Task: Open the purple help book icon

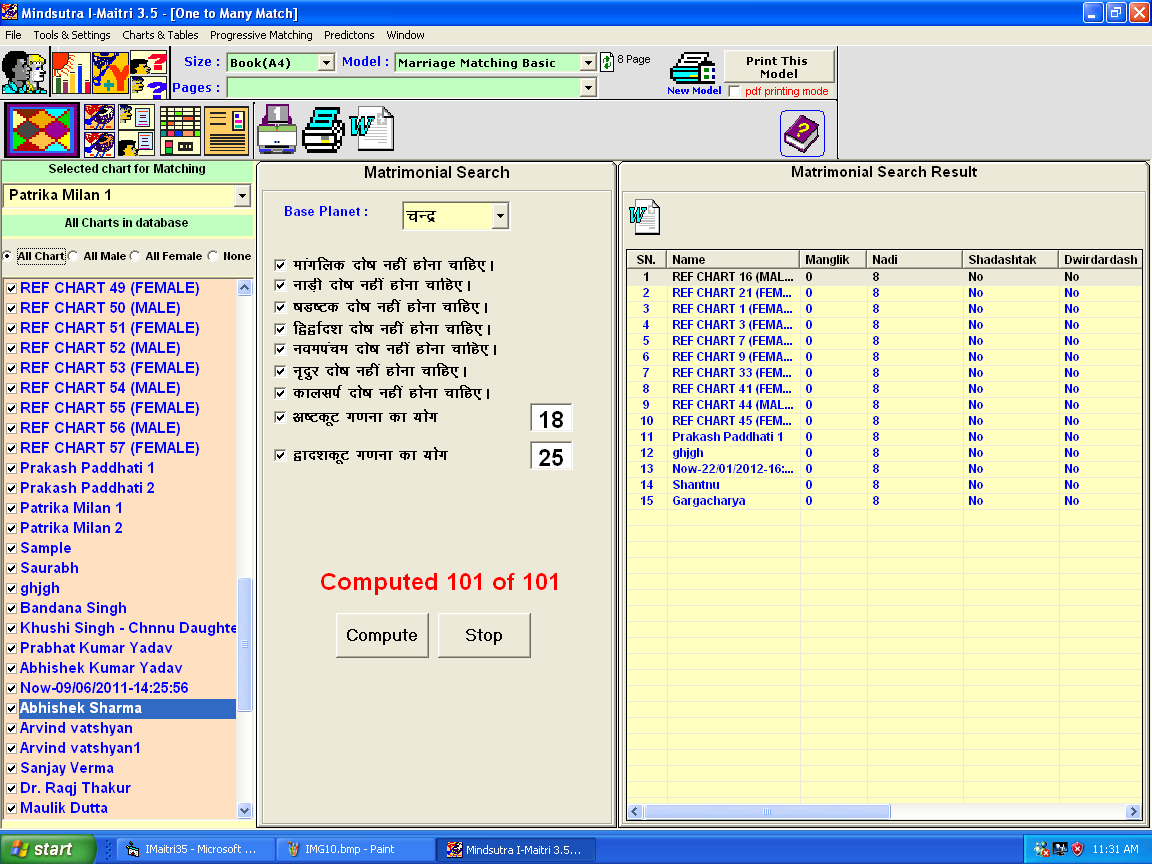Action: (x=802, y=133)
